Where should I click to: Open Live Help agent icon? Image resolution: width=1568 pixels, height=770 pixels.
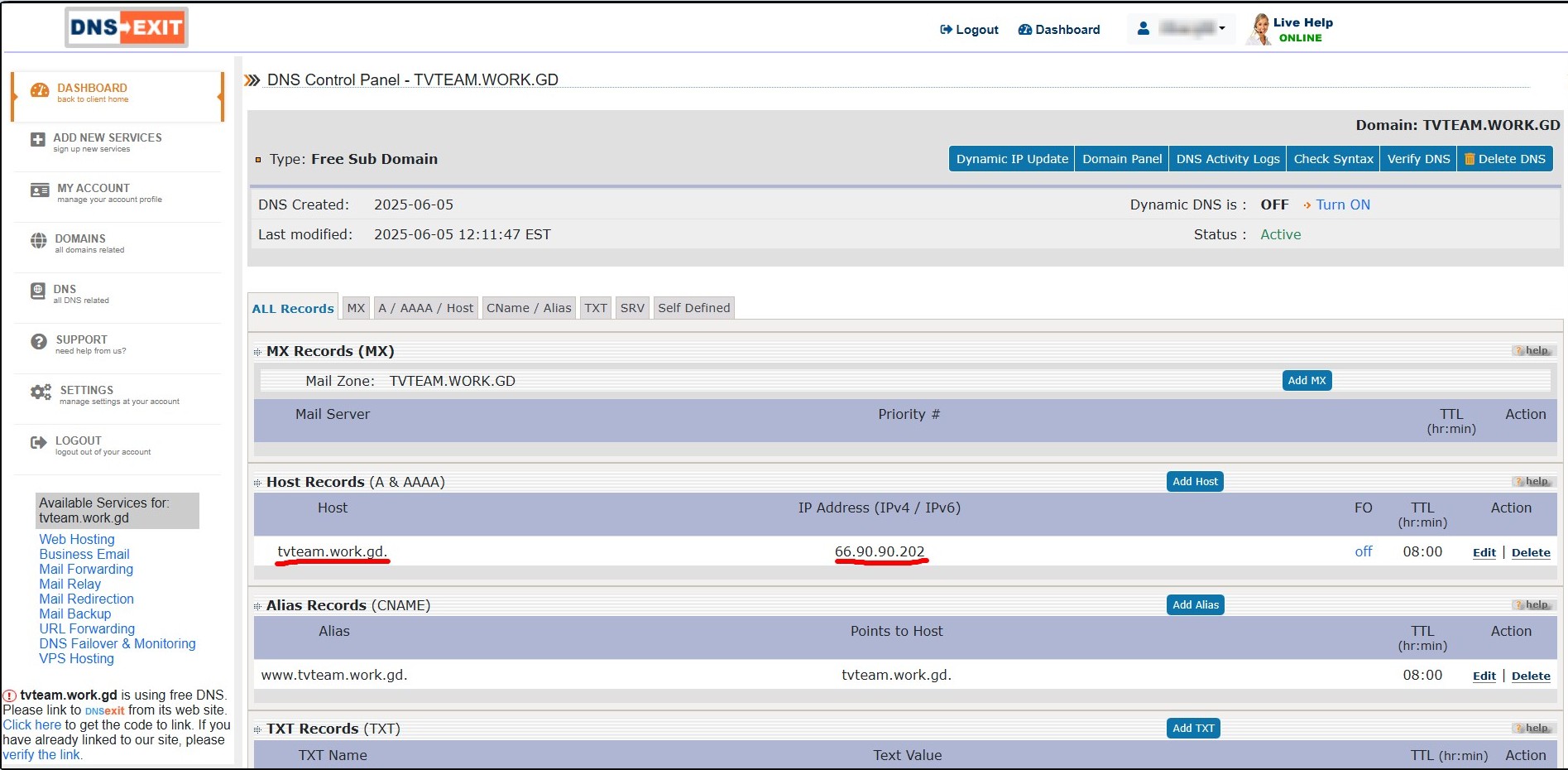(x=1259, y=30)
